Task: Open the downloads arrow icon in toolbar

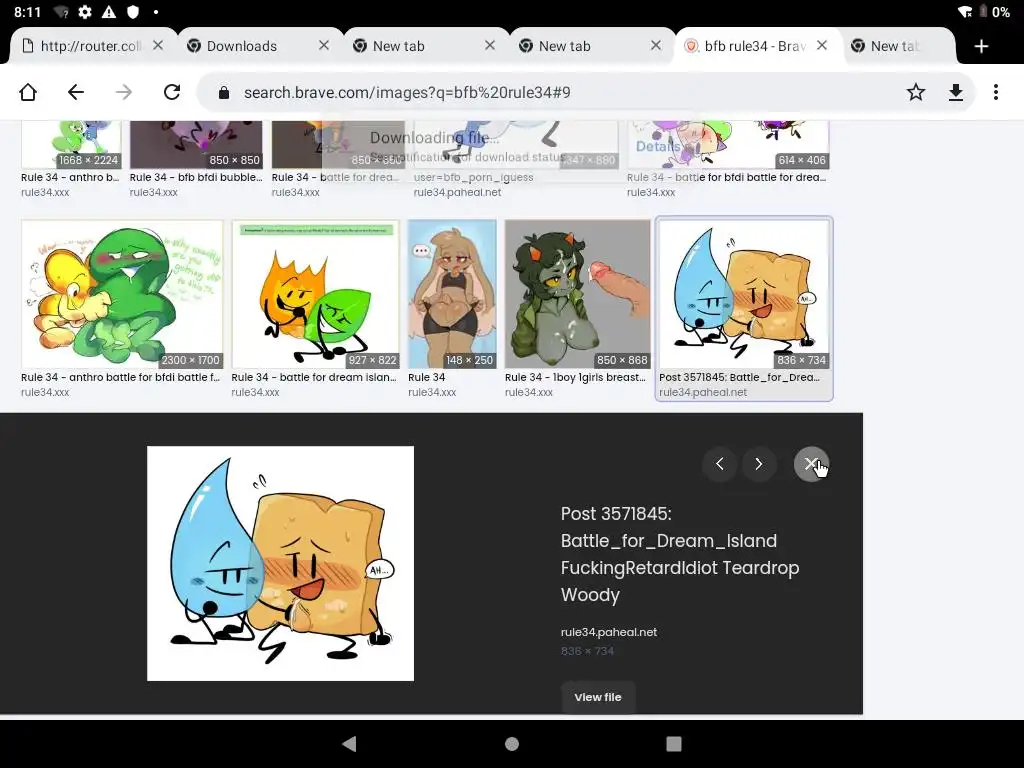Action: tap(955, 92)
